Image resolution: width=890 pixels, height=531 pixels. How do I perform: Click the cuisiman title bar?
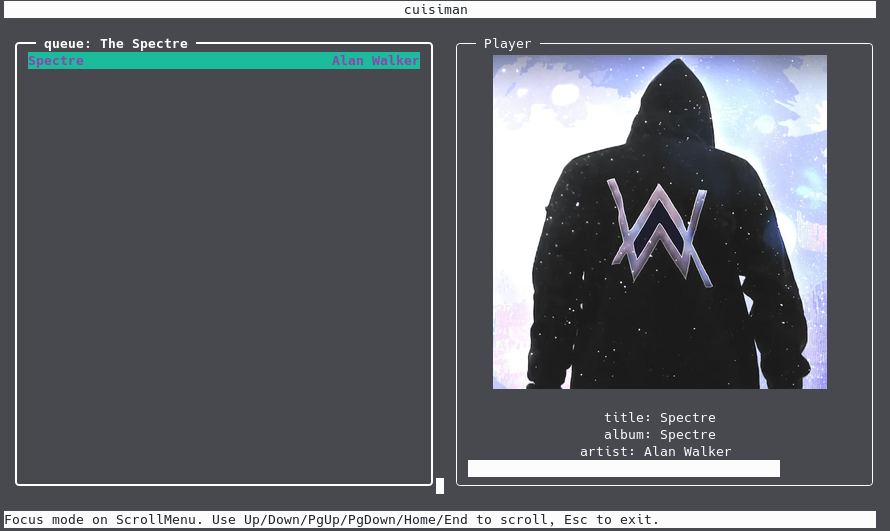point(440,10)
